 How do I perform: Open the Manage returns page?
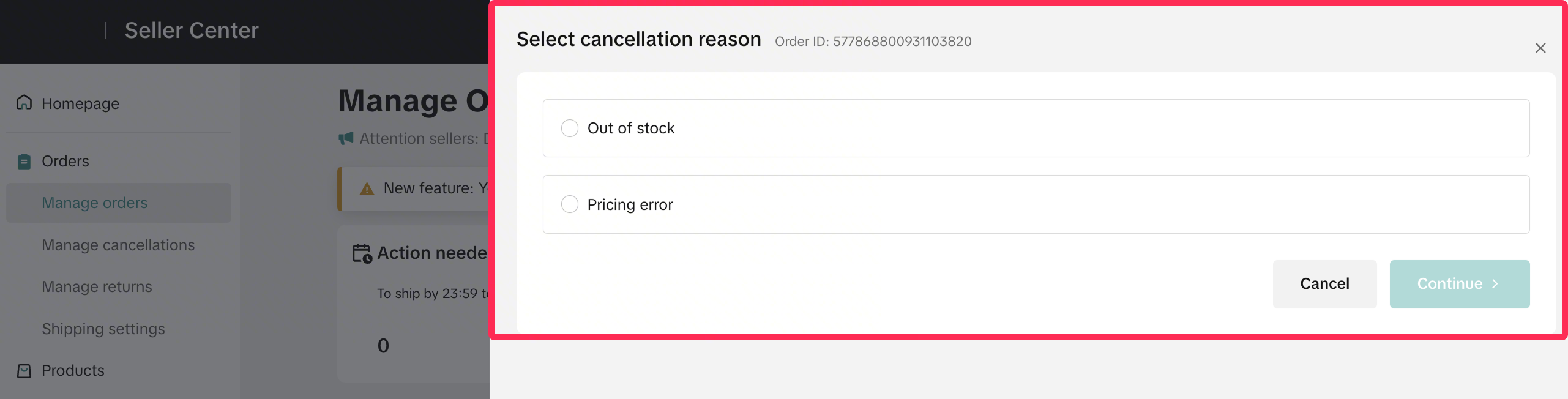pyautogui.click(x=97, y=287)
